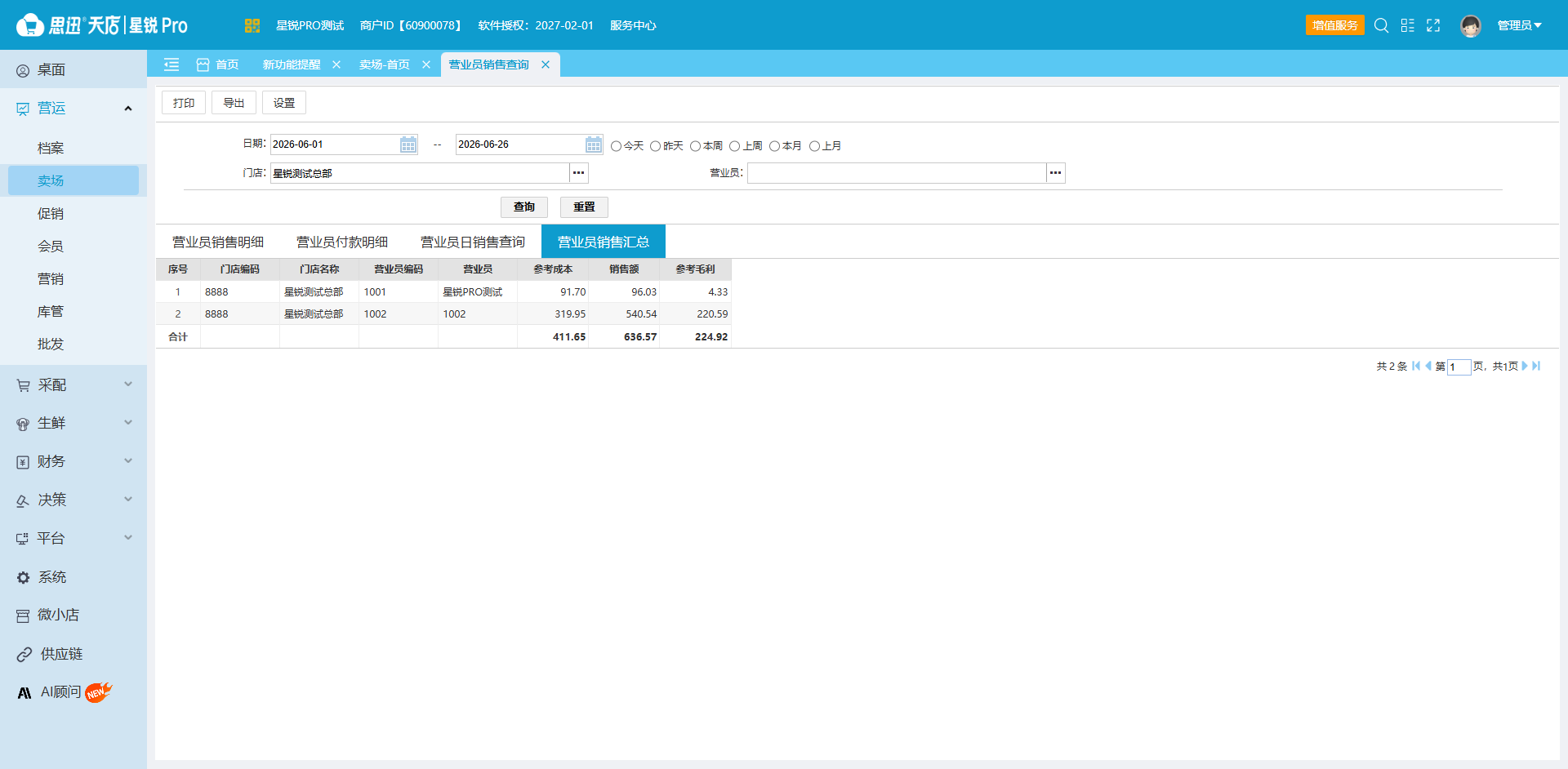Screen dimensions: 1568x769
Task: Select the 本周 date radio
Action: click(x=695, y=146)
